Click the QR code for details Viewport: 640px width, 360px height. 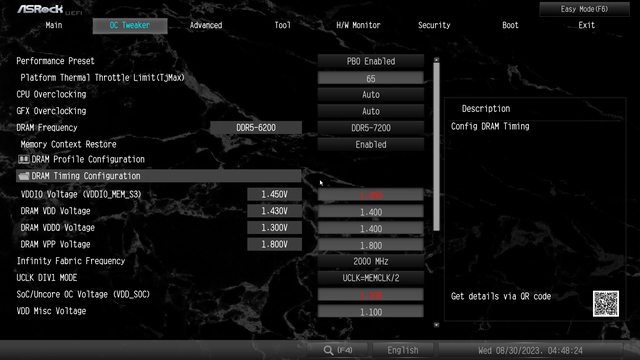tap(606, 303)
